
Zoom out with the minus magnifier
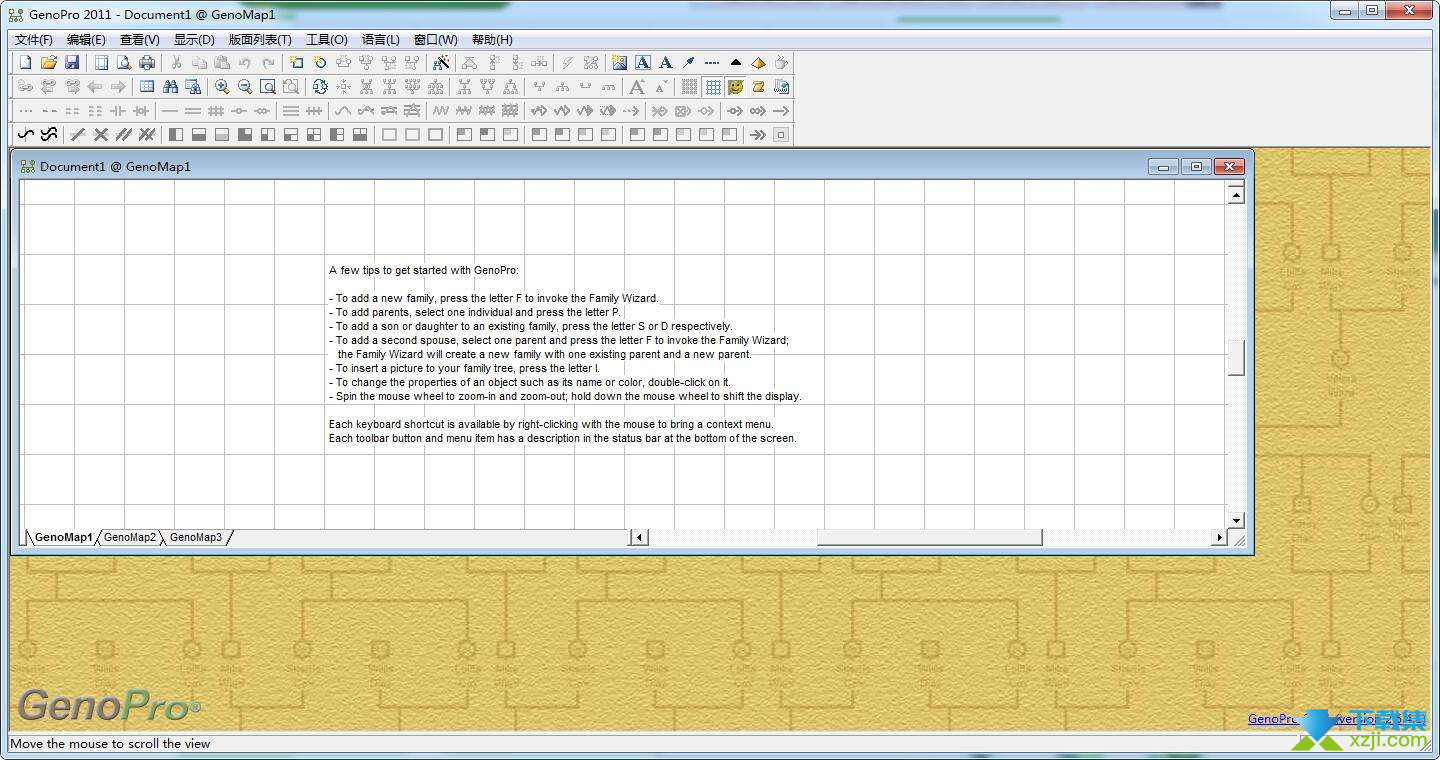(245, 87)
